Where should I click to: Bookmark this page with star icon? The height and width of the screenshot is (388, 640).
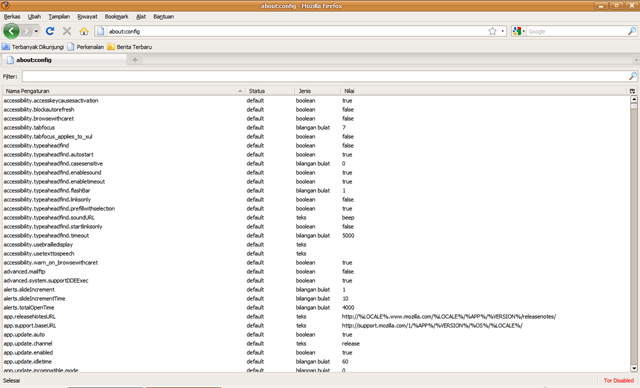(492, 31)
